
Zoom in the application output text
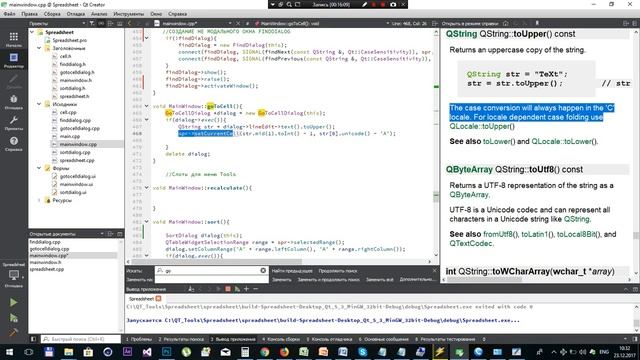(x=246, y=289)
